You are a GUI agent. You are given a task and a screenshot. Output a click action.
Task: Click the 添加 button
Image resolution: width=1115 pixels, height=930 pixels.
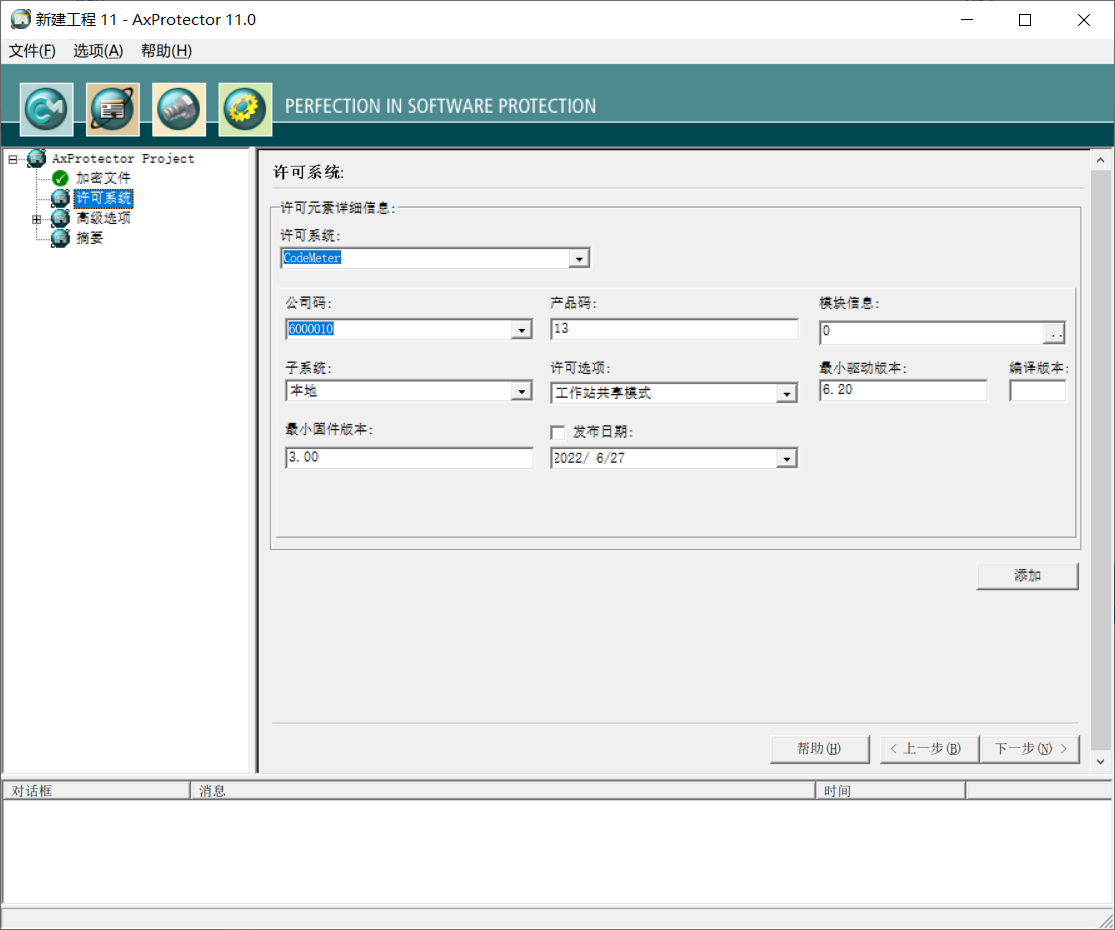point(1028,576)
